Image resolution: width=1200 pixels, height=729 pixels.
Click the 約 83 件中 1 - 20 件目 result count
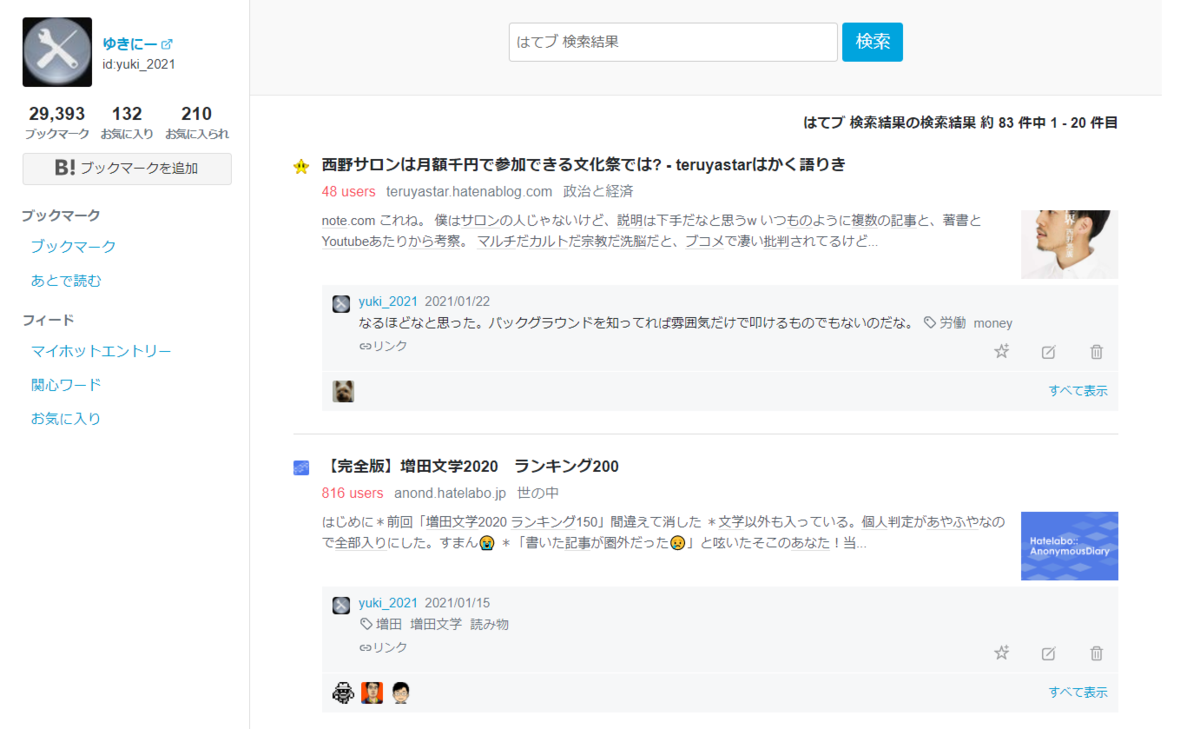coord(1048,123)
